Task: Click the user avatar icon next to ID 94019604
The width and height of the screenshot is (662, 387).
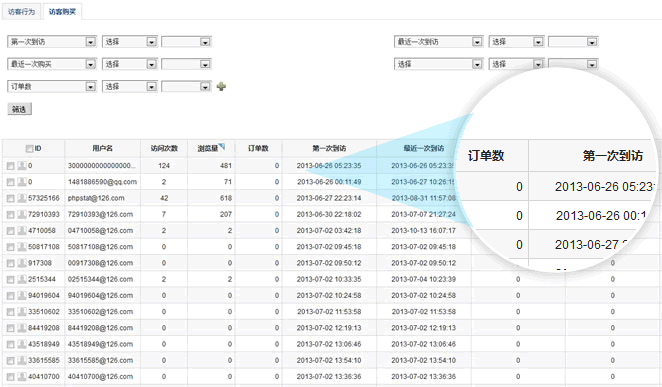Action: [x=22, y=295]
